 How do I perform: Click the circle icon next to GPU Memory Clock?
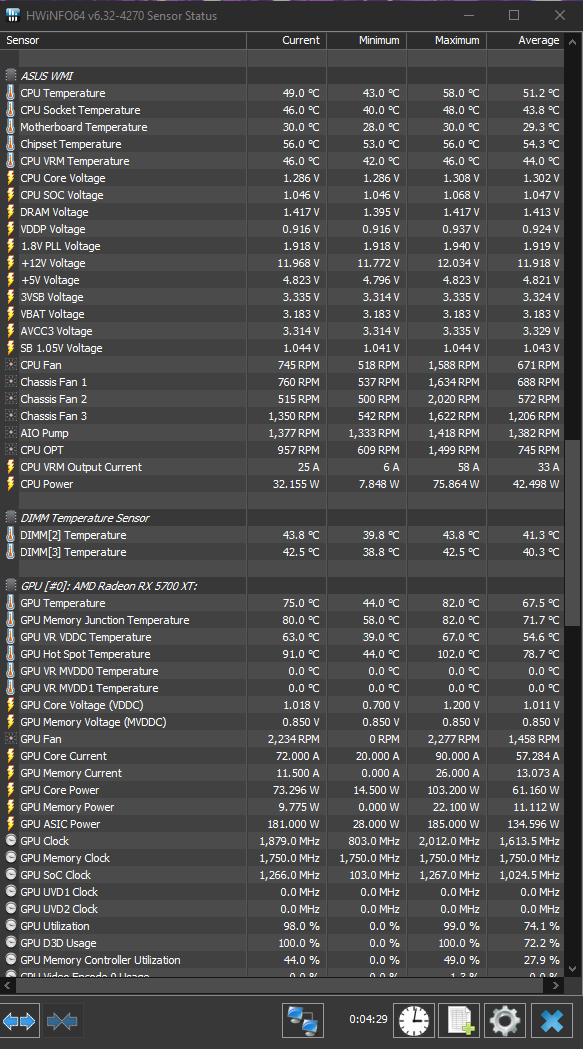[x=10, y=858]
